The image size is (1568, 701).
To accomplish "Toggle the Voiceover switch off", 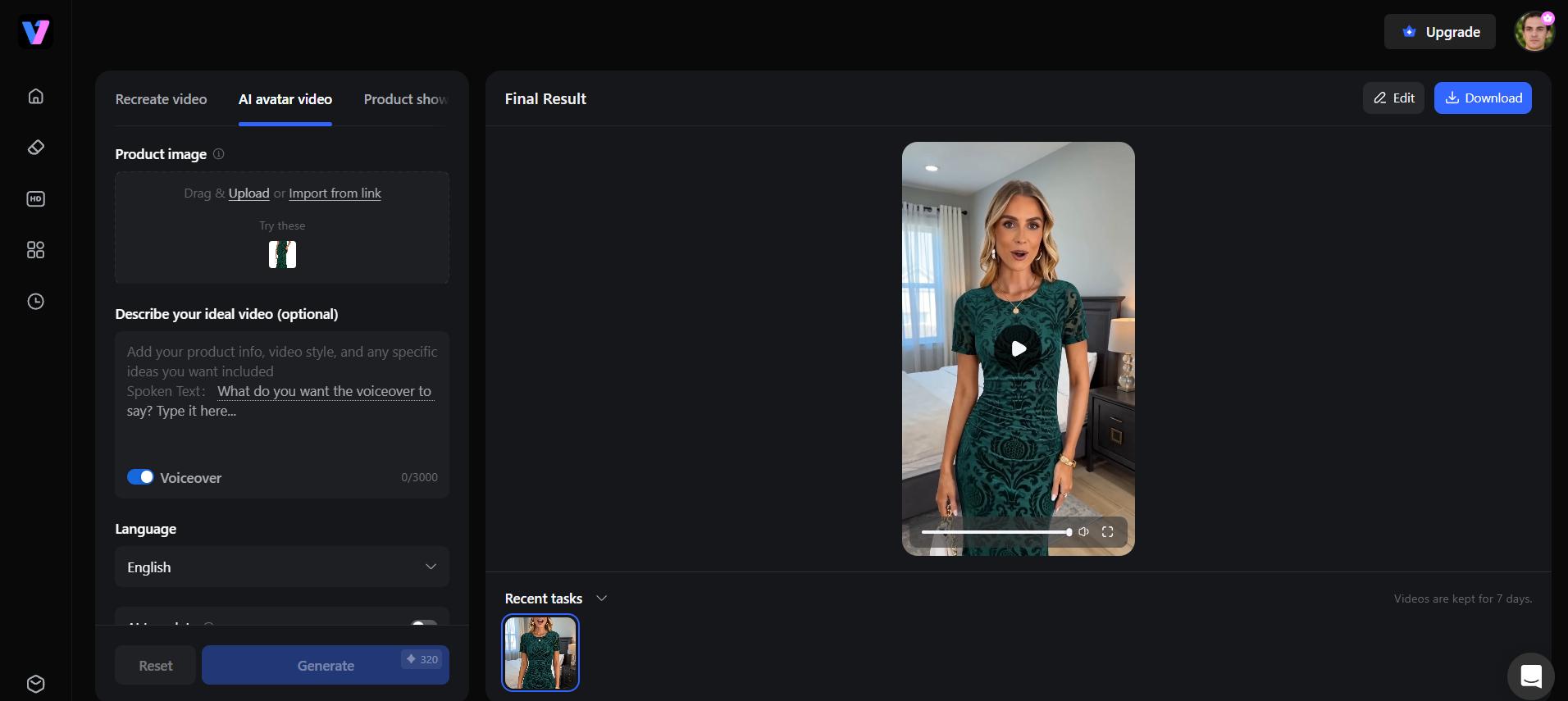I will [140, 477].
